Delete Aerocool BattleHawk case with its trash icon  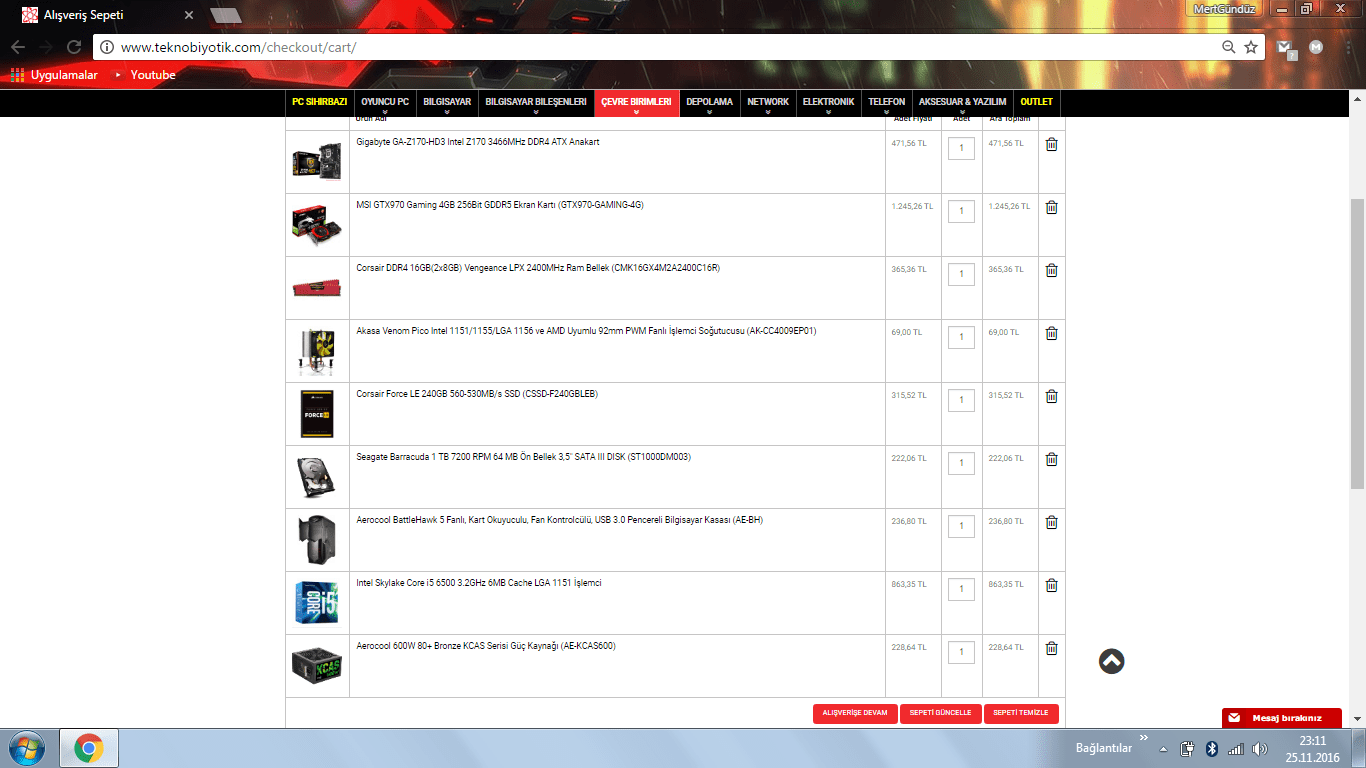pos(1051,522)
